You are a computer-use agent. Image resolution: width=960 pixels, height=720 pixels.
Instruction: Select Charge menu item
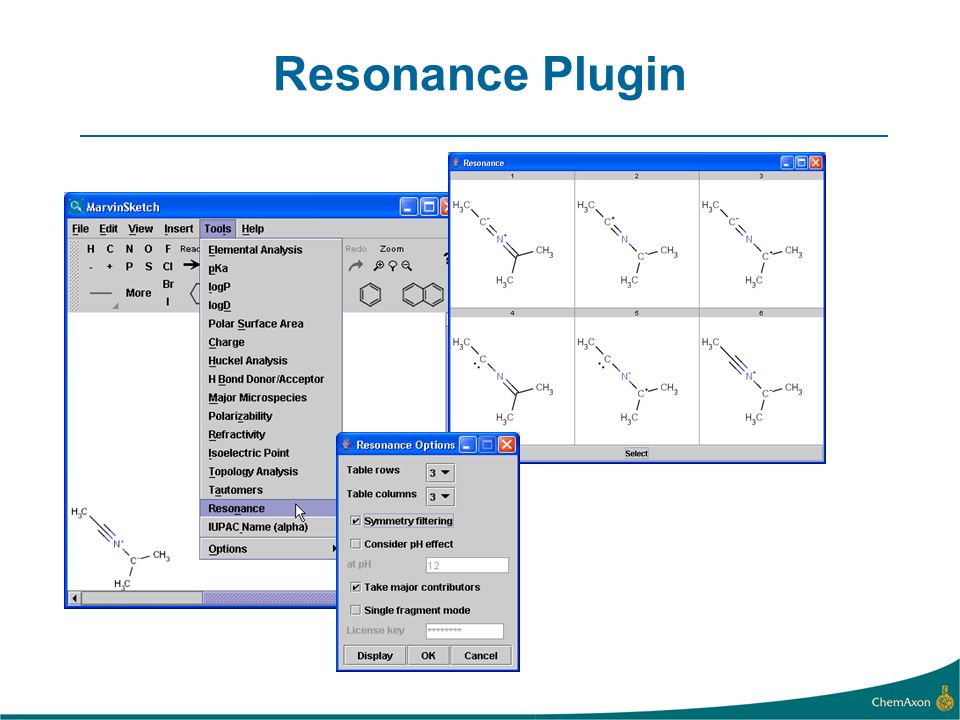tap(271, 342)
